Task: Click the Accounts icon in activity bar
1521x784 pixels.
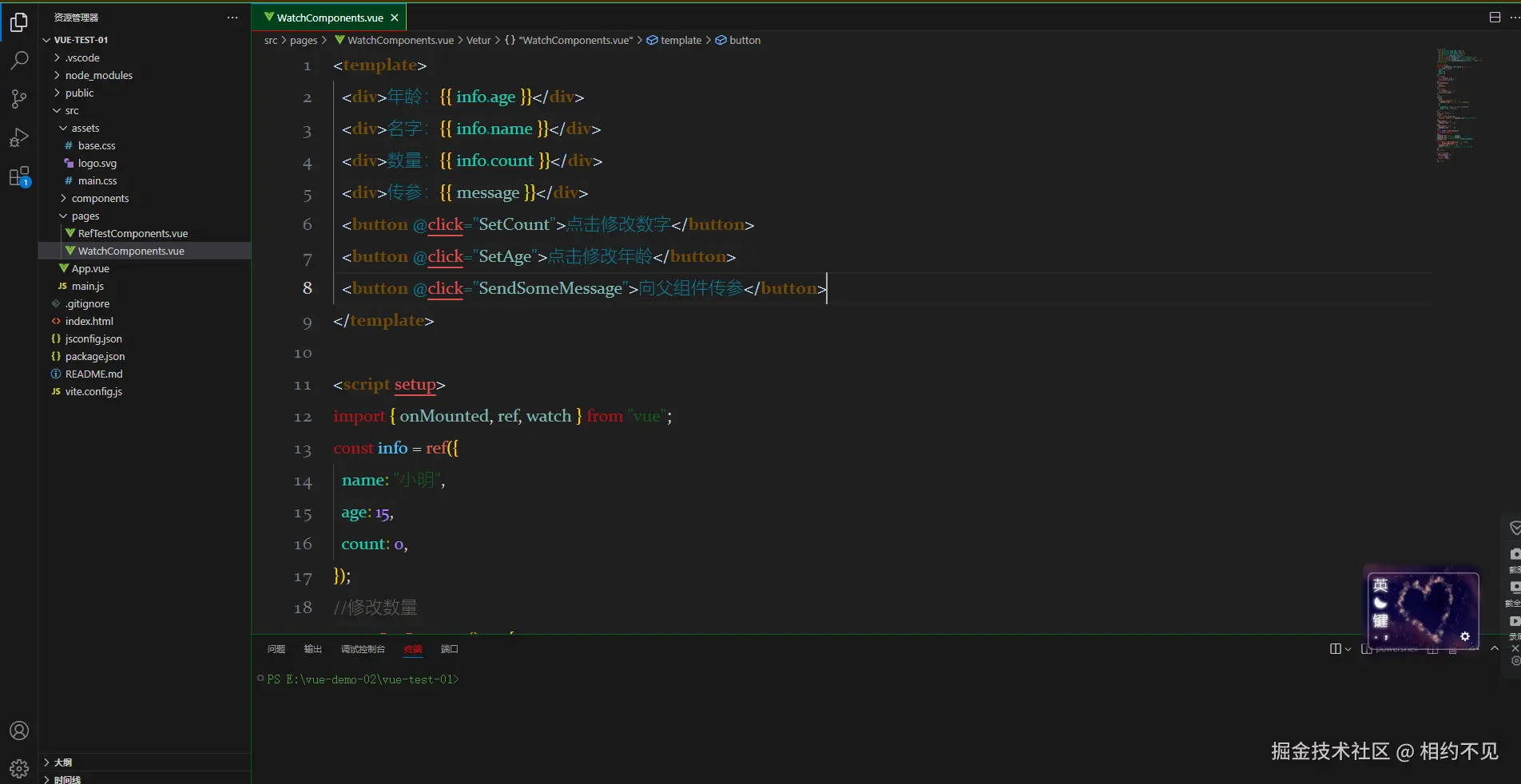Action: point(19,731)
